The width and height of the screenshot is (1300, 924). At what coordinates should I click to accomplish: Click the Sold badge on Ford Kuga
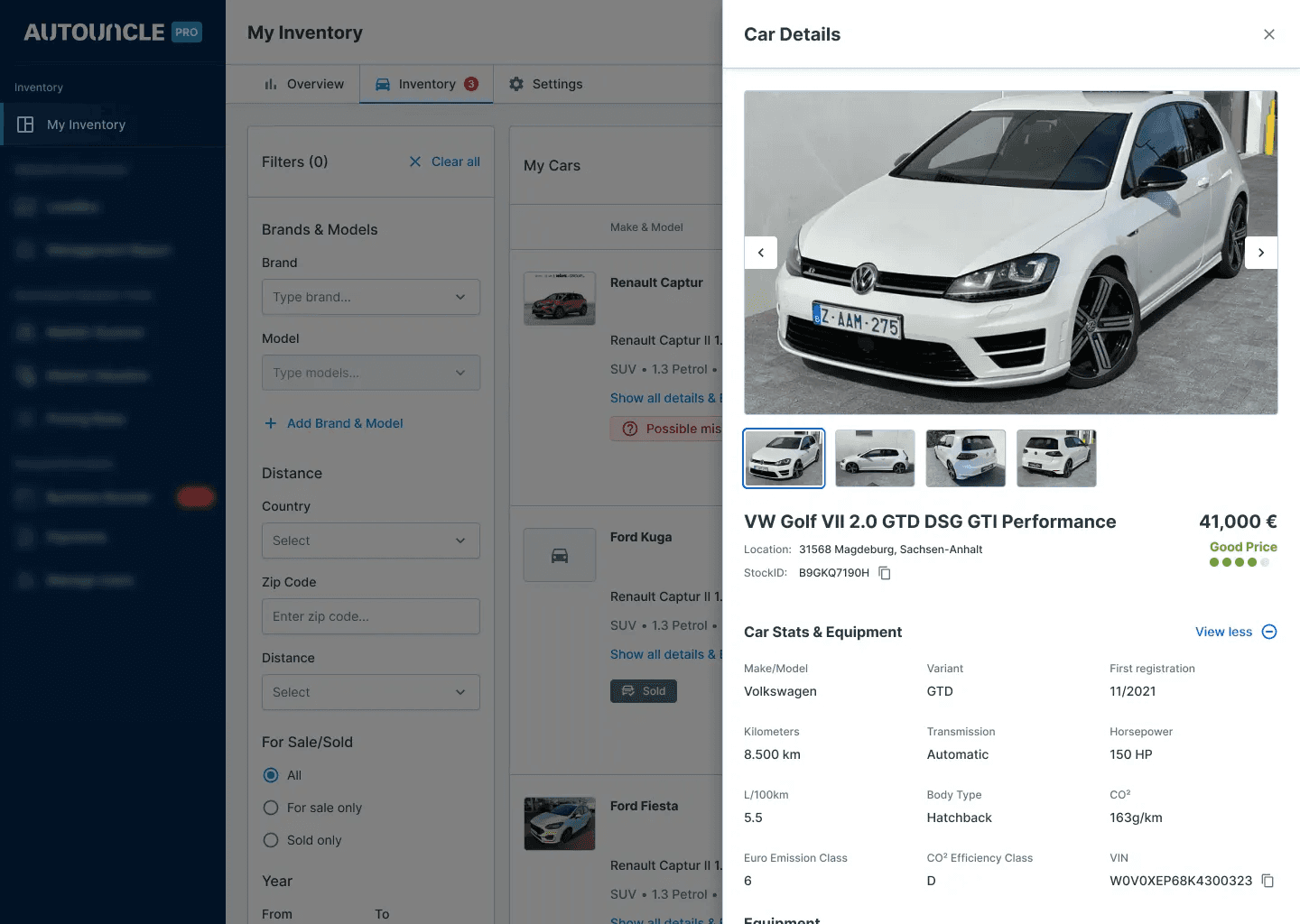[x=644, y=691]
